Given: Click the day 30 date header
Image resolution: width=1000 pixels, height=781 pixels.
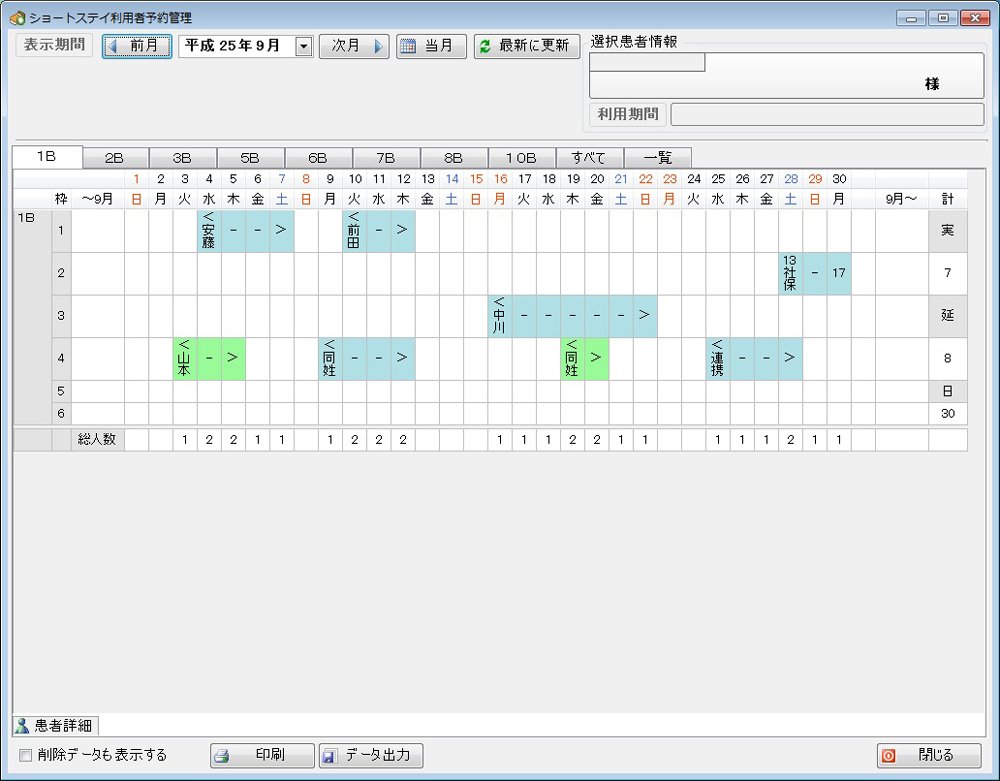Looking at the screenshot, I should click(x=839, y=179).
